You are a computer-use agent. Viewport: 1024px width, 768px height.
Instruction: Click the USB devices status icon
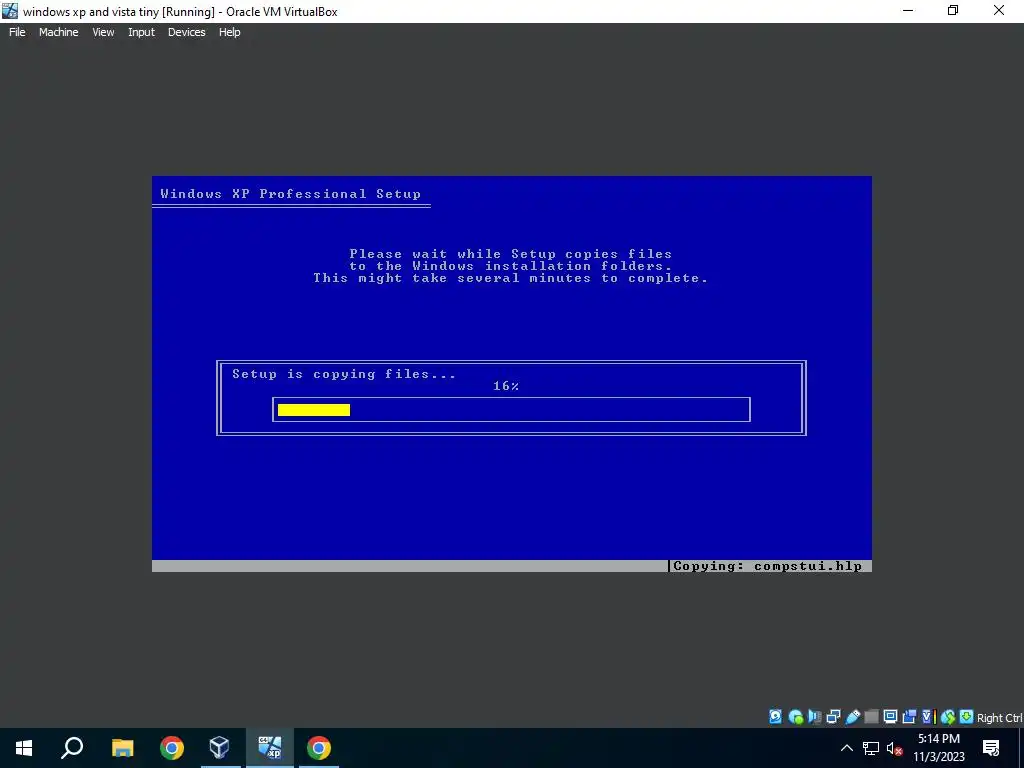tap(852, 717)
